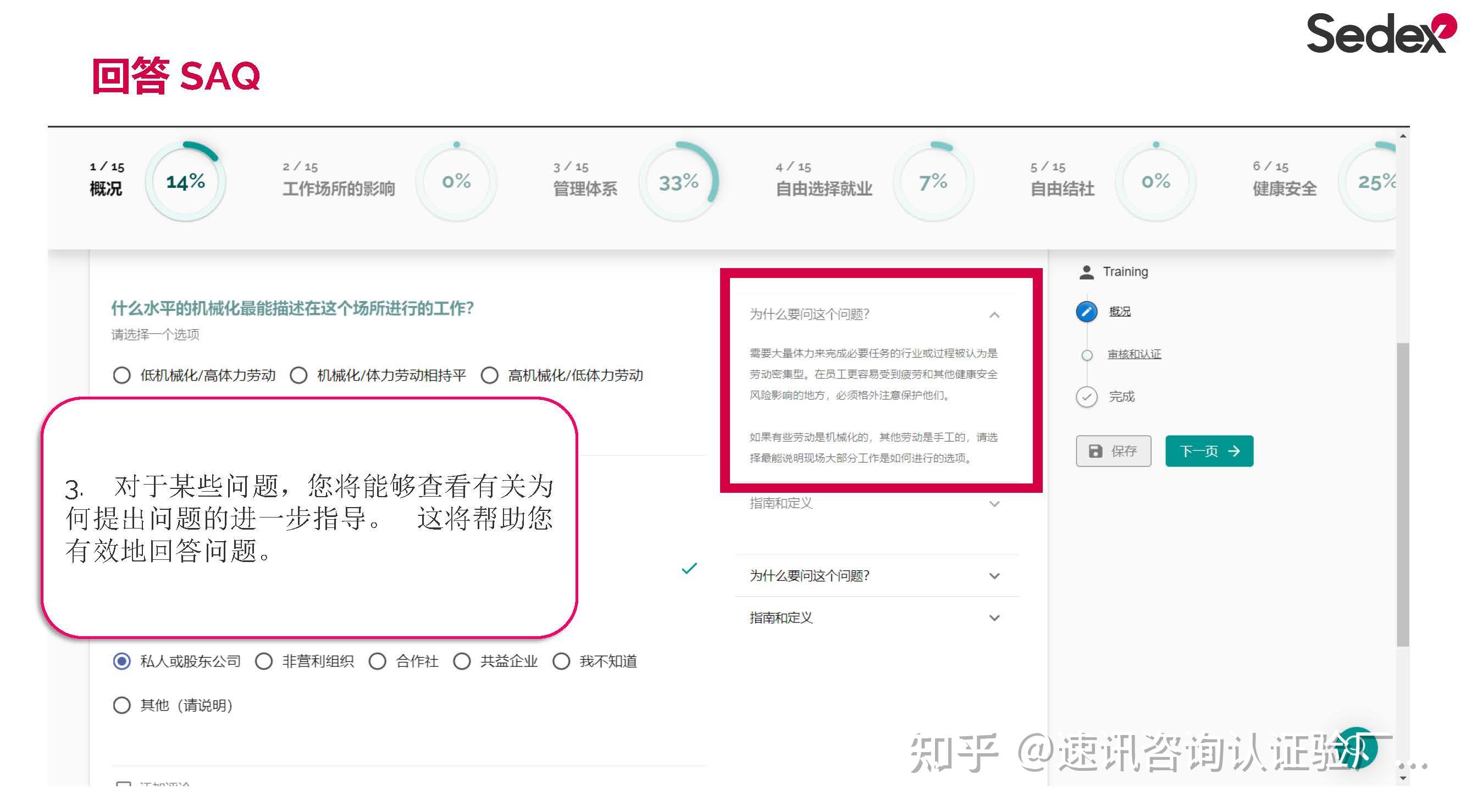The height and width of the screenshot is (812, 1466).
Task: Select the 非营利组织 radio button
Action: [x=263, y=661]
